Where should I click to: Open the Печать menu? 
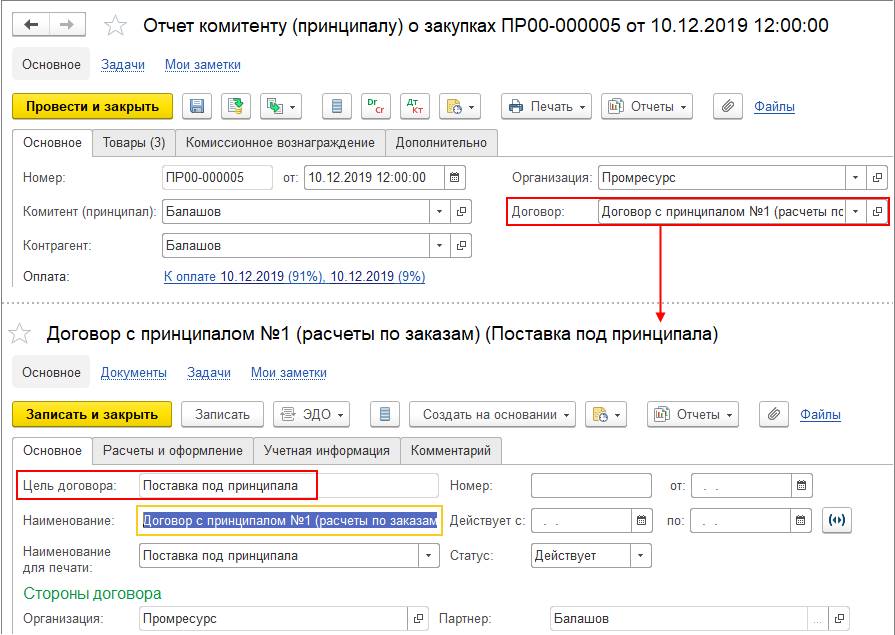[547, 106]
